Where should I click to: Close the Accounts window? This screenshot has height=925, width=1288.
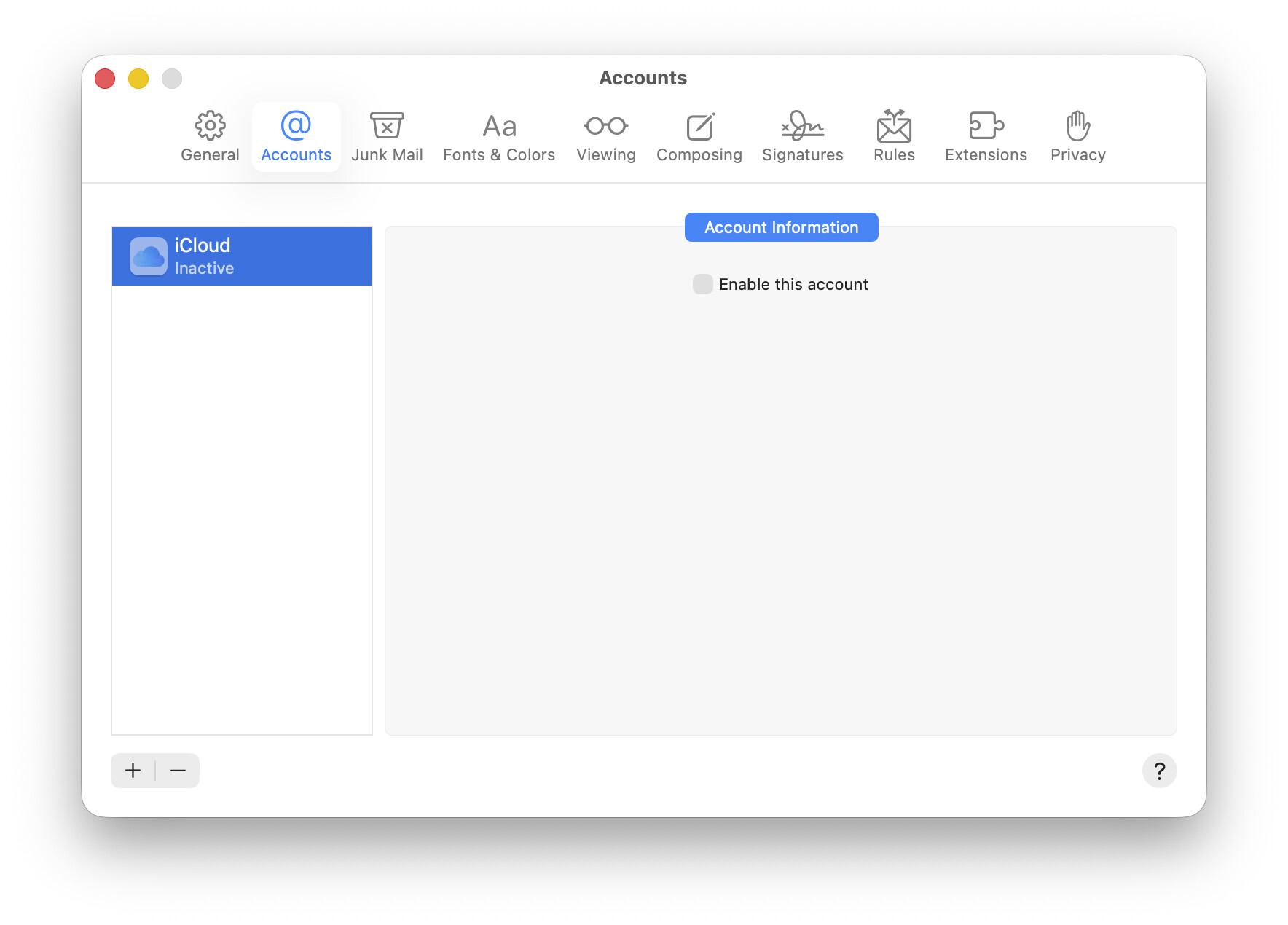click(105, 79)
